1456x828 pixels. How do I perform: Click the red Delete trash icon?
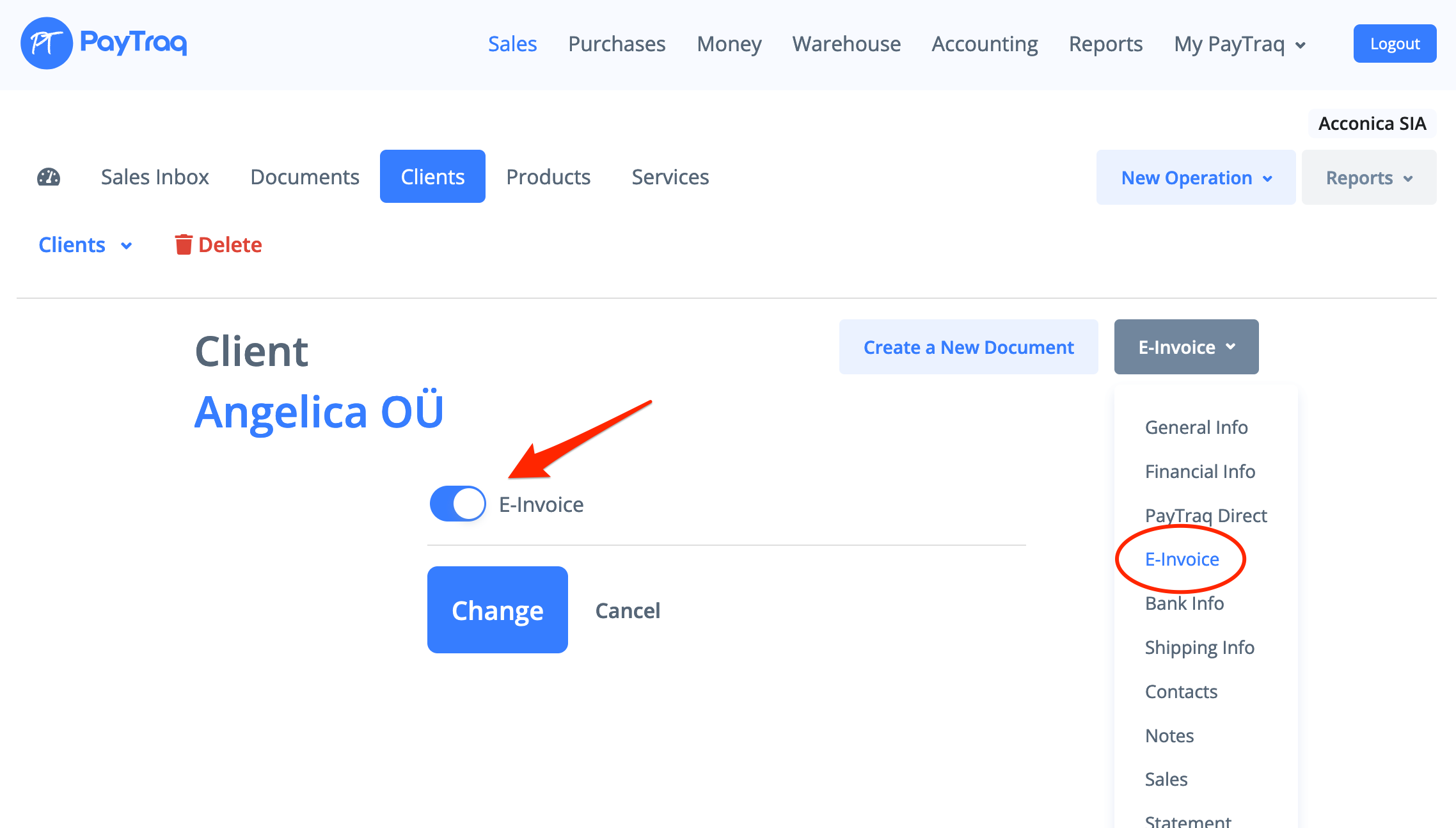(x=184, y=244)
